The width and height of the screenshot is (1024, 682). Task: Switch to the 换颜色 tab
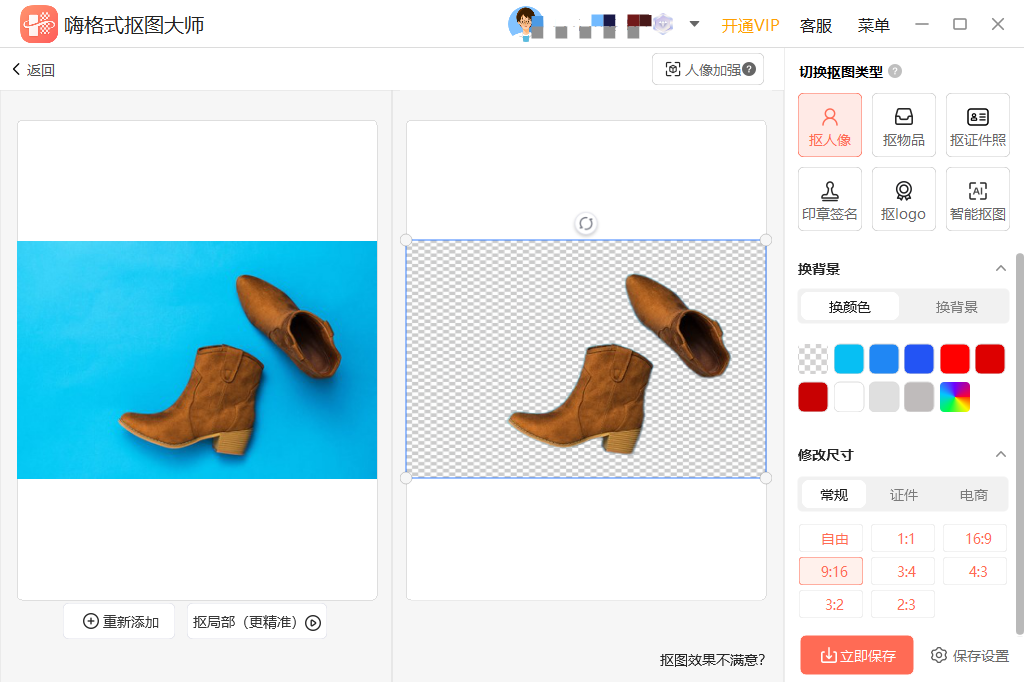(850, 307)
